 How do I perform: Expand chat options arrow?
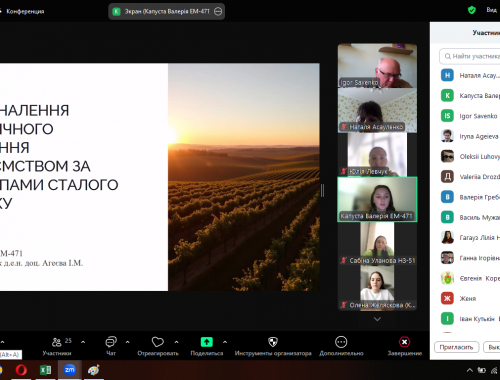coord(127,342)
